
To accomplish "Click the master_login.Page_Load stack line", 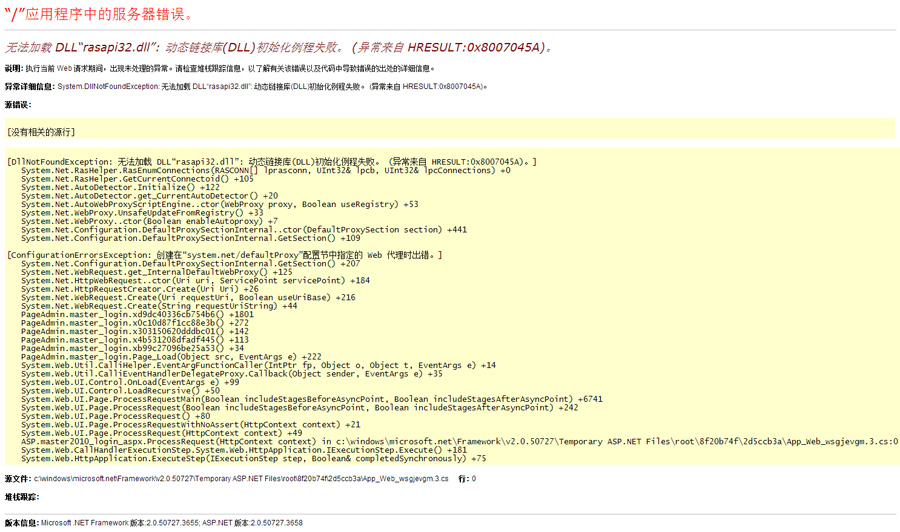I will 171,357.
